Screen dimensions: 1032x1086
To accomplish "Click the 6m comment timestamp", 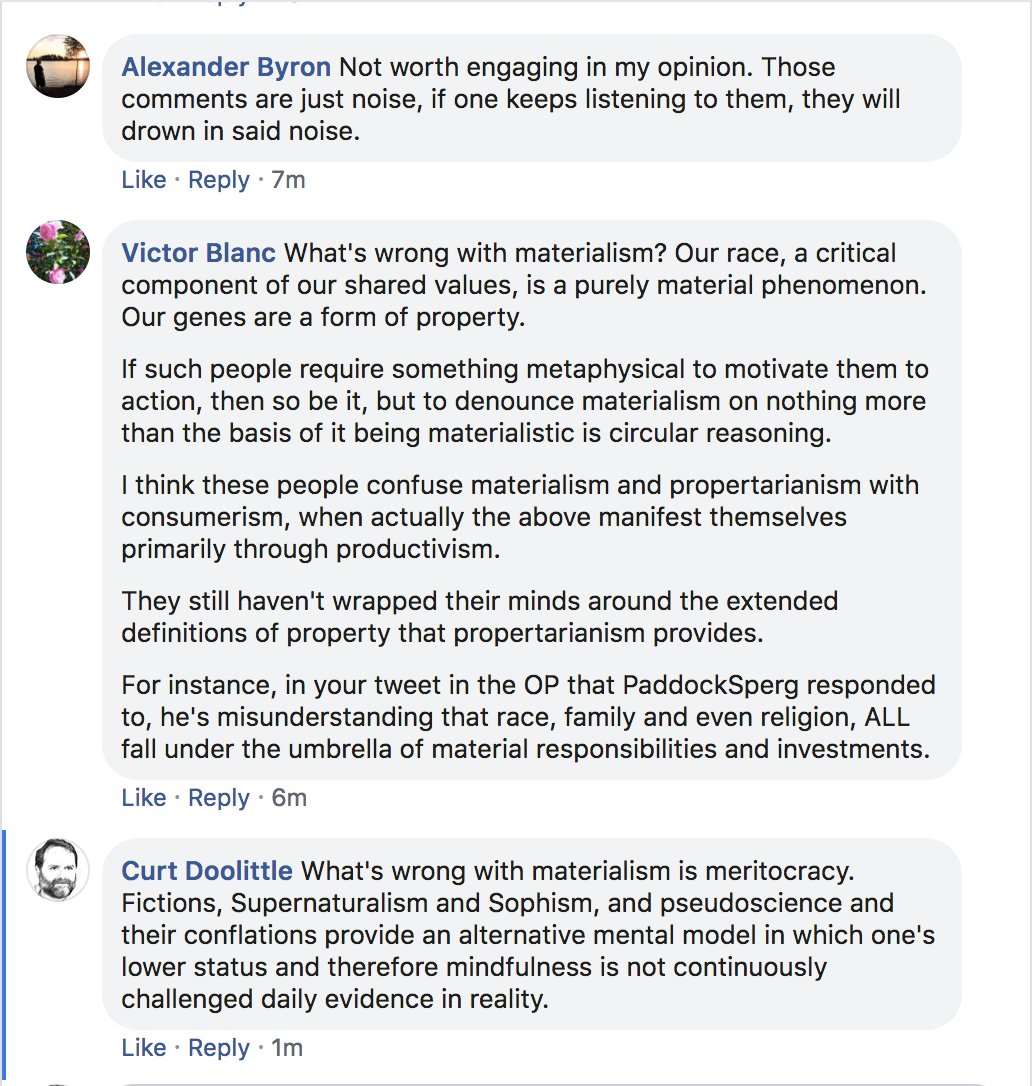I will [x=289, y=798].
